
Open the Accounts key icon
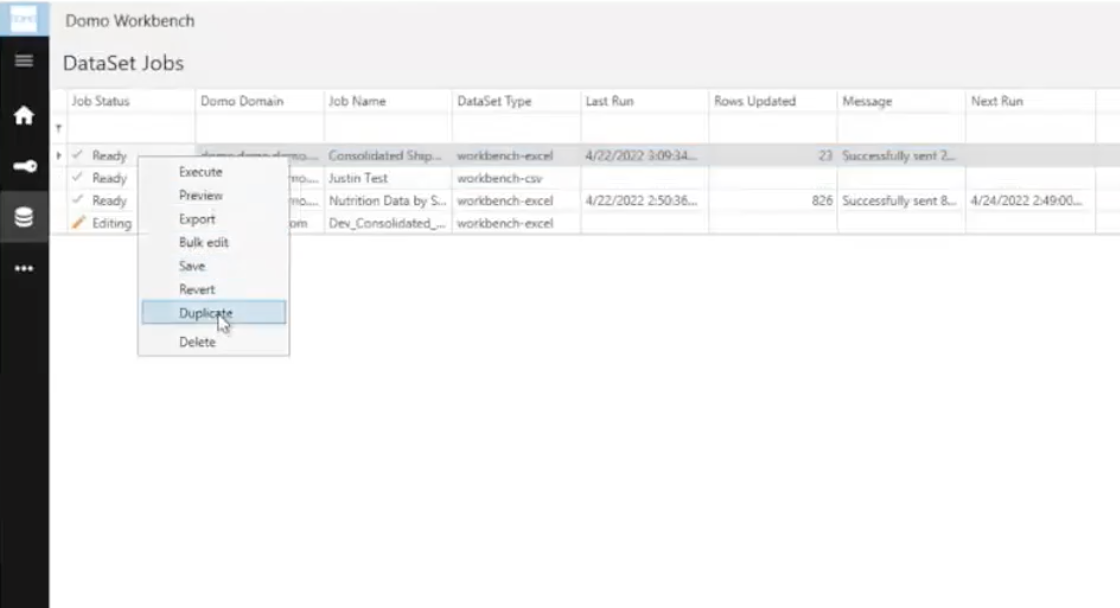[23, 165]
